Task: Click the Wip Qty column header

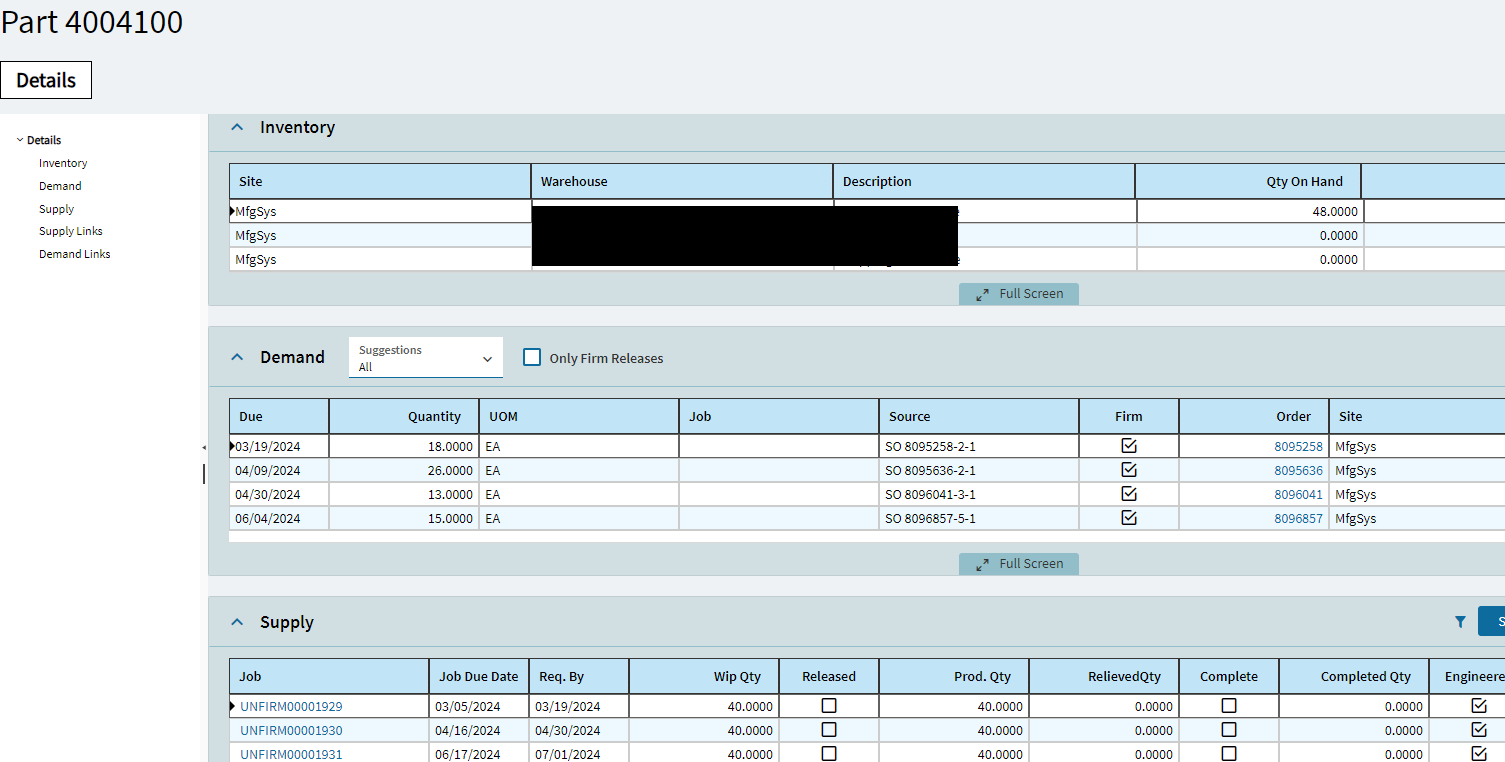Action: [x=704, y=676]
